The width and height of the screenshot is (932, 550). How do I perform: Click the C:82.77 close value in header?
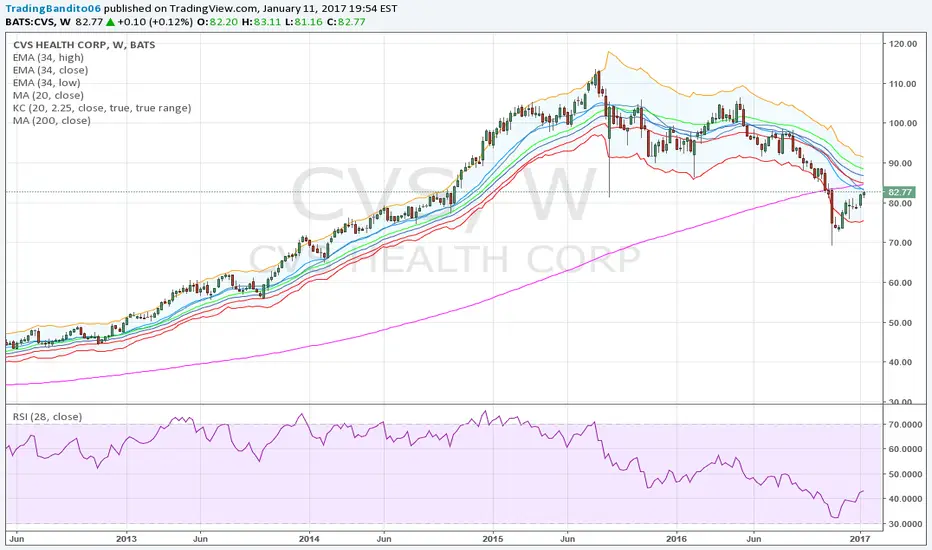tap(346, 22)
